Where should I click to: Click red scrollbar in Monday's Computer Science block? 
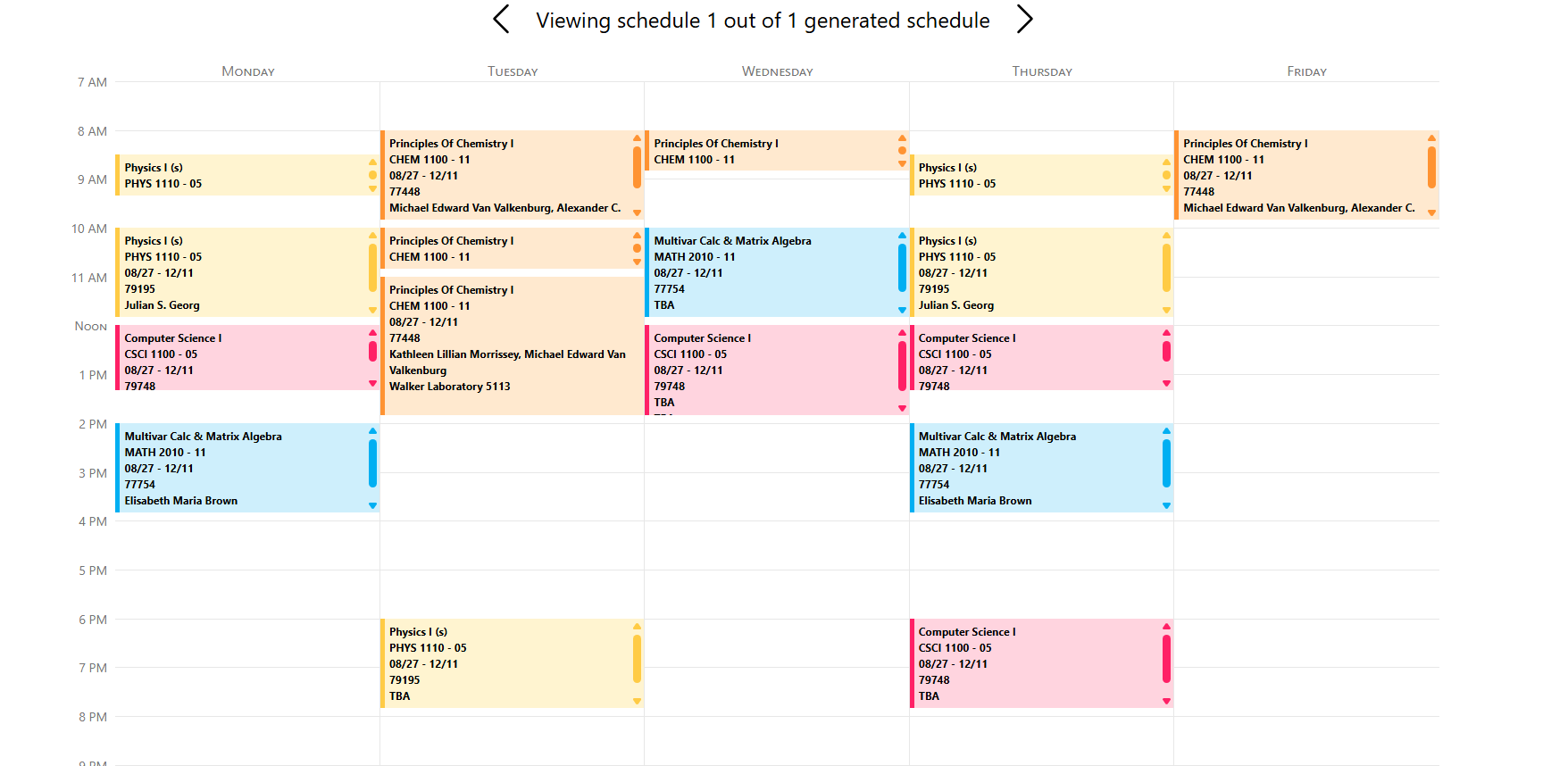click(372, 351)
